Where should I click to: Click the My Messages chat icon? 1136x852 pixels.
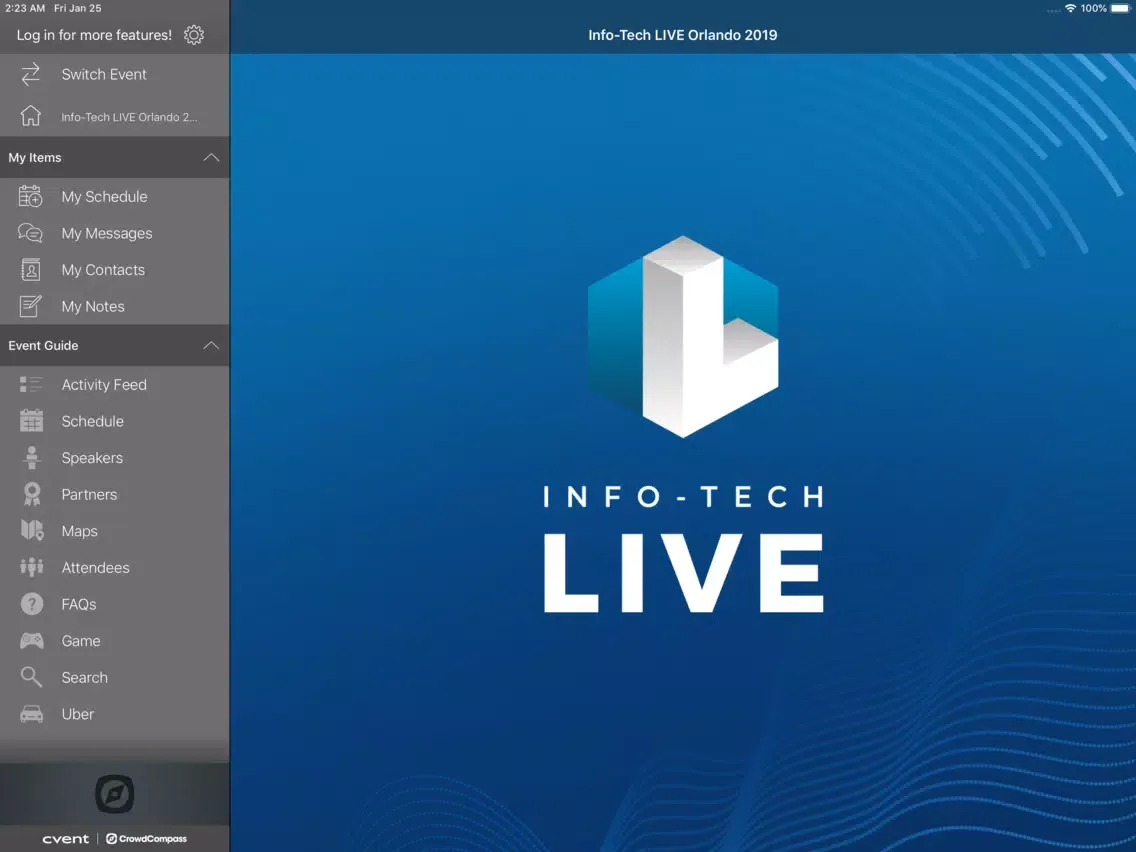[30, 233]
